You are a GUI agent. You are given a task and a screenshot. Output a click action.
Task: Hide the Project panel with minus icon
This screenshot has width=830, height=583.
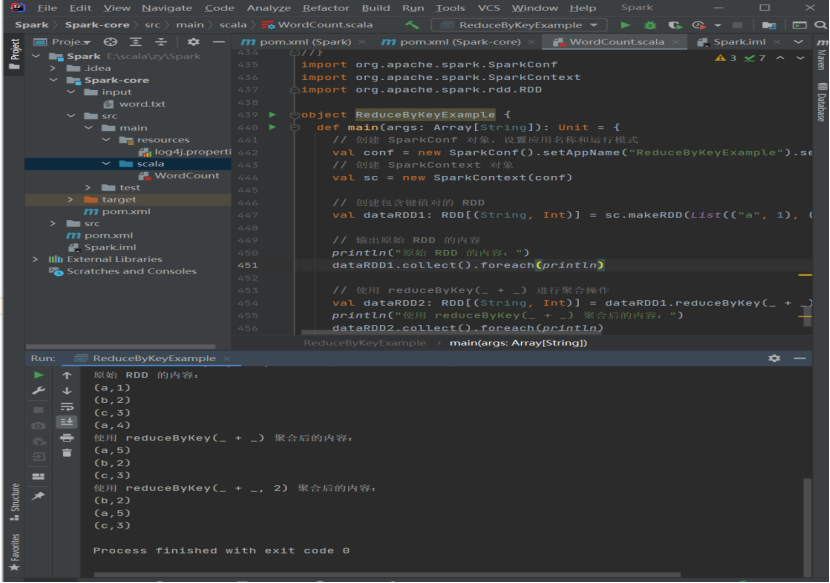219,42
